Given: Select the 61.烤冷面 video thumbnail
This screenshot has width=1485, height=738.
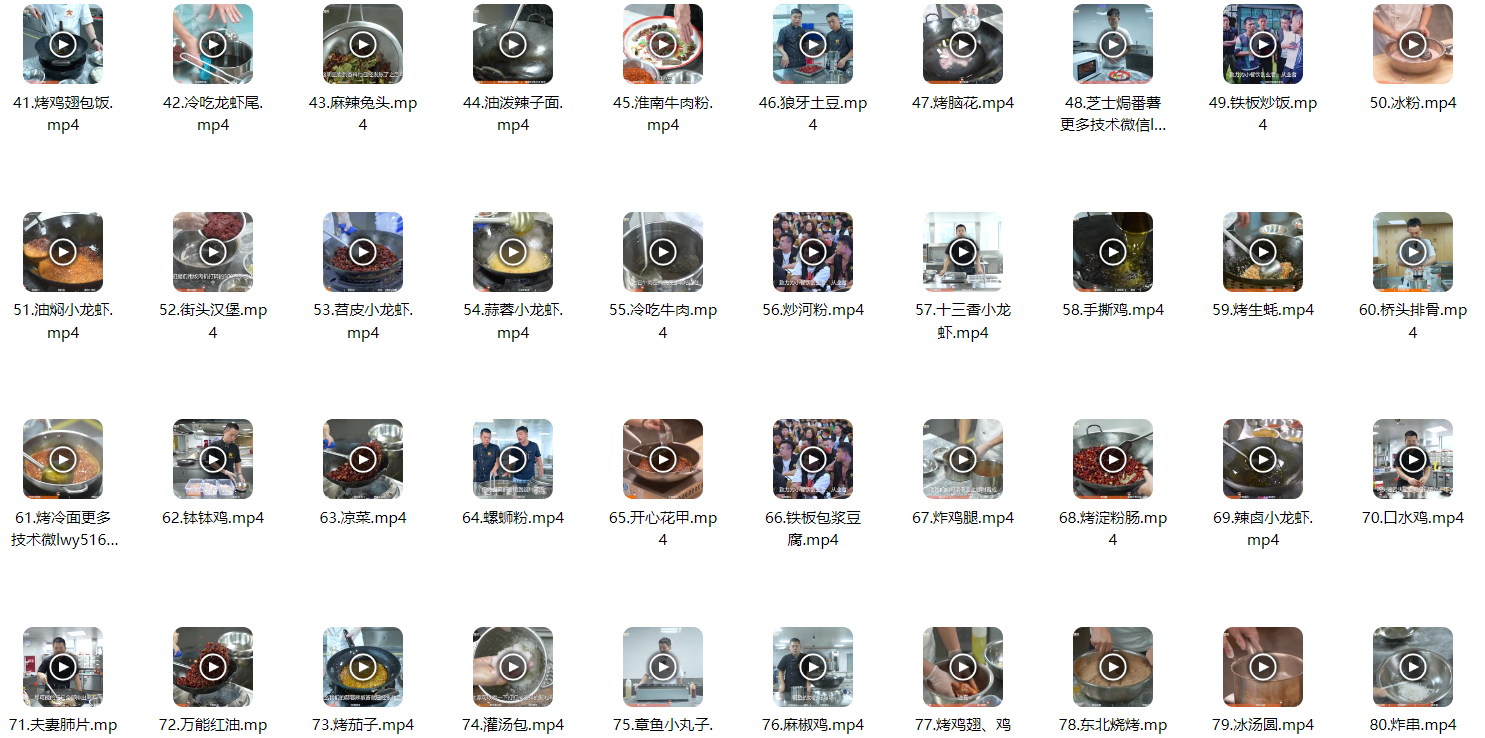Looking at the screenshot, I should 63,459.
